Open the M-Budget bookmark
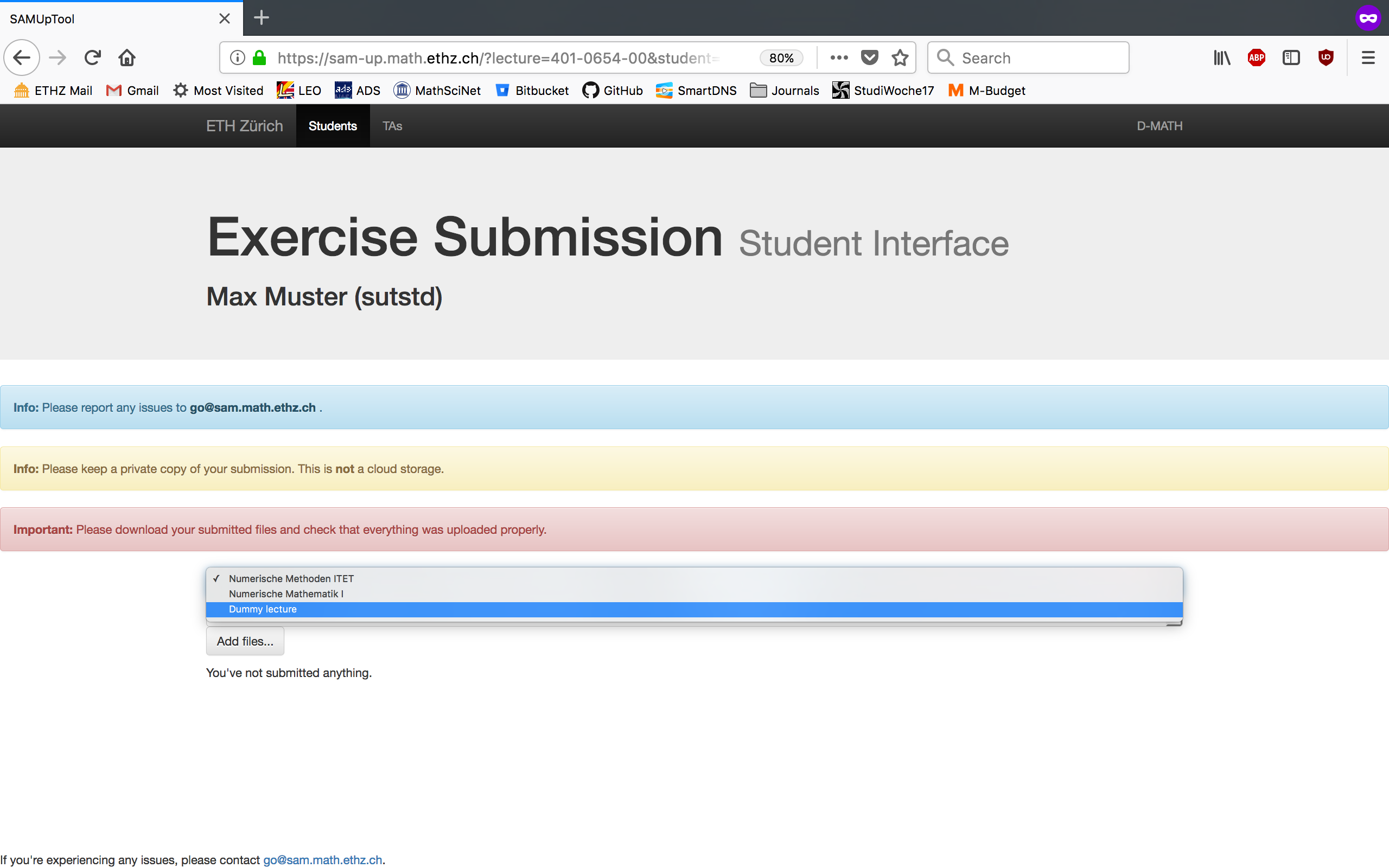The width and height of the screenshot is (1389, 868). pos(986,90)
